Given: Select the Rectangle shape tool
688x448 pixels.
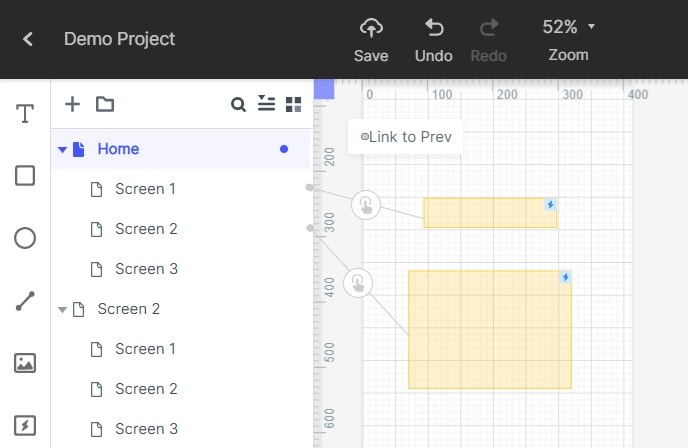Looking at the screenshot, I should click(x=25, y=176).
